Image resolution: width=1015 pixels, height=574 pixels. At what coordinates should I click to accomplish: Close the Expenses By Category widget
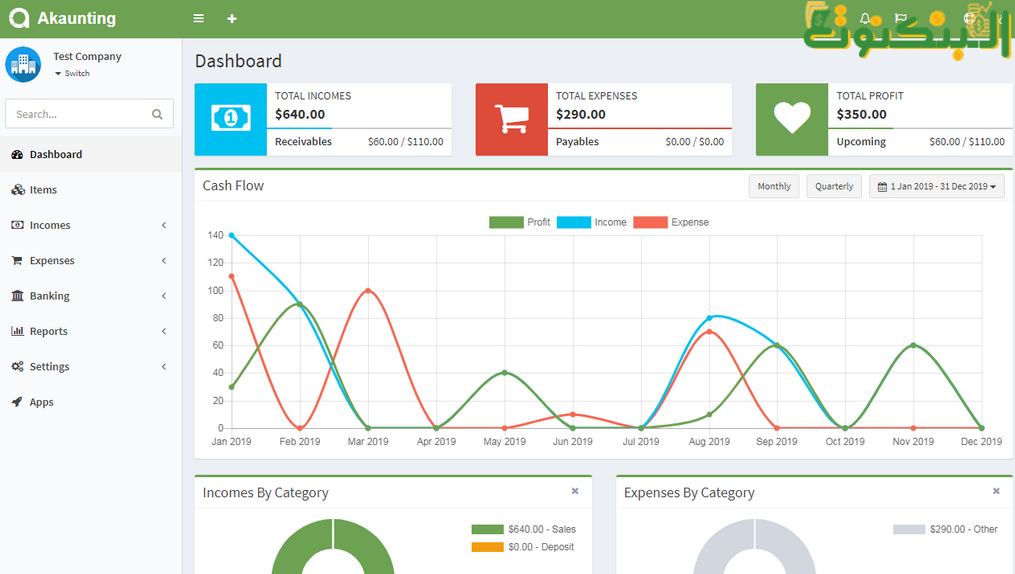[996, 491]
